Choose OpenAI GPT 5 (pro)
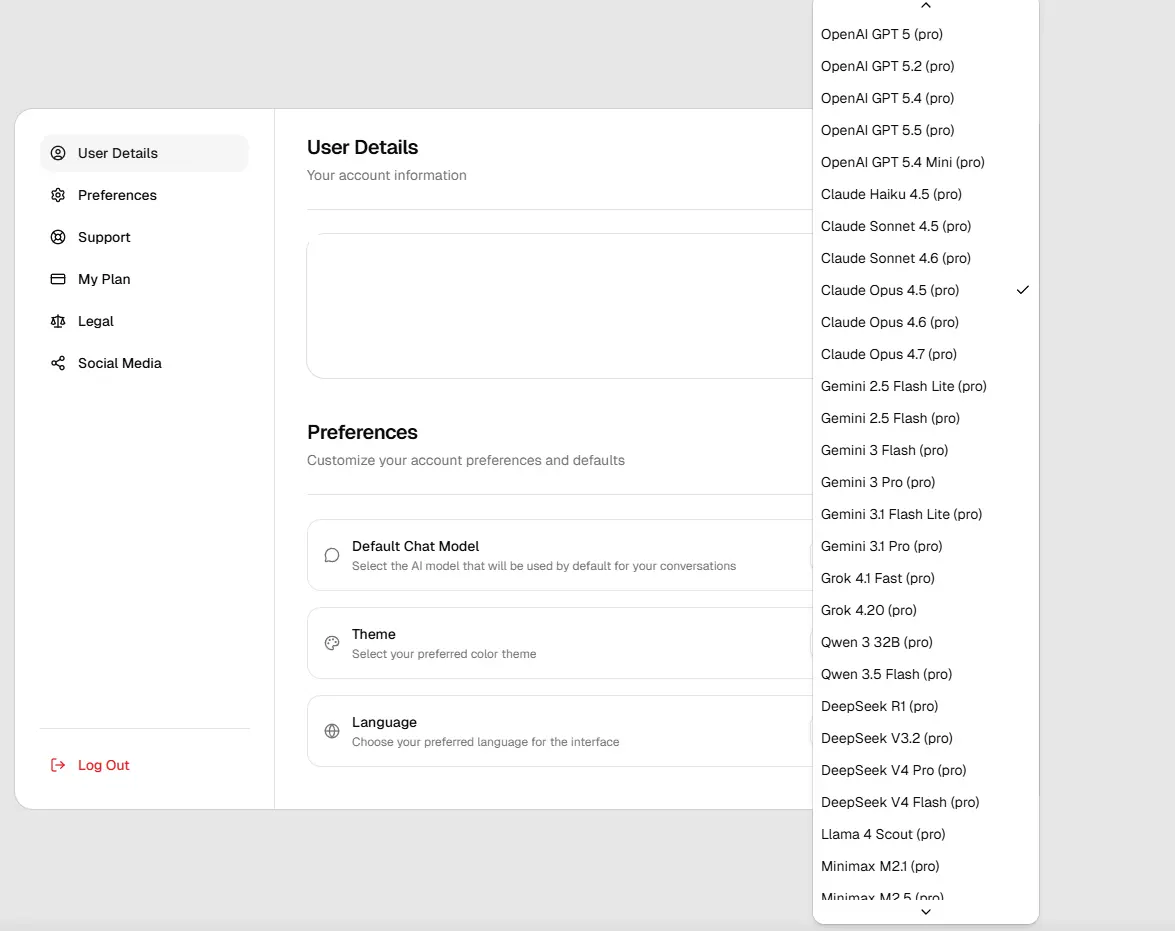 925,34
